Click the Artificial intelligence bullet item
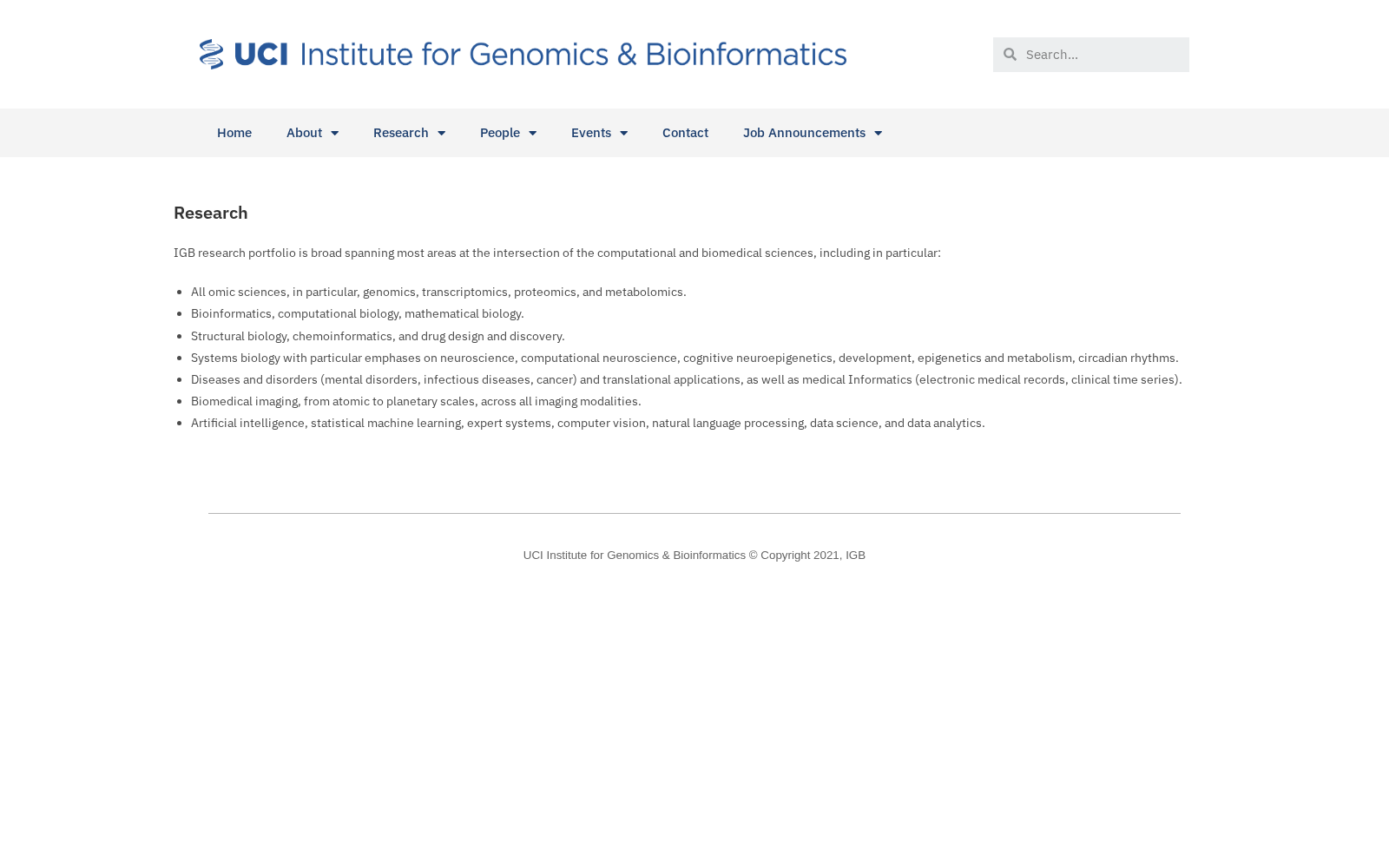This screenshot has height=868, width=1389. [588, 423]
